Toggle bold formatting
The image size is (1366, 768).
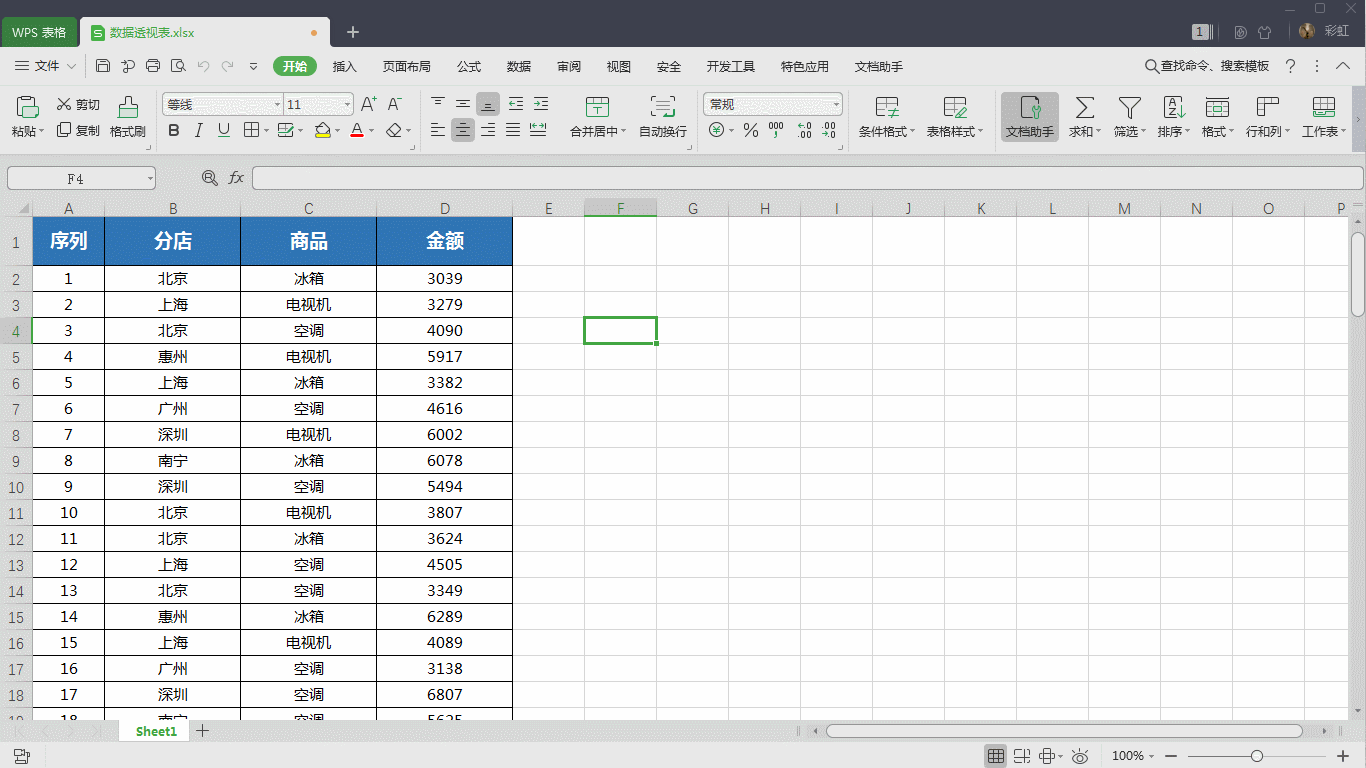click(x=173, y=130)
